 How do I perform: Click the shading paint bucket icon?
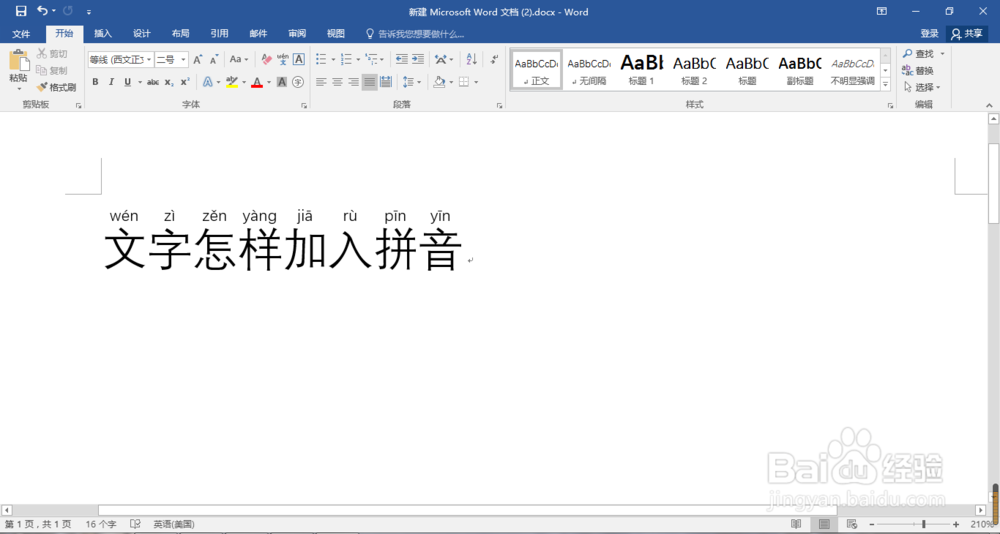[439, 82]
